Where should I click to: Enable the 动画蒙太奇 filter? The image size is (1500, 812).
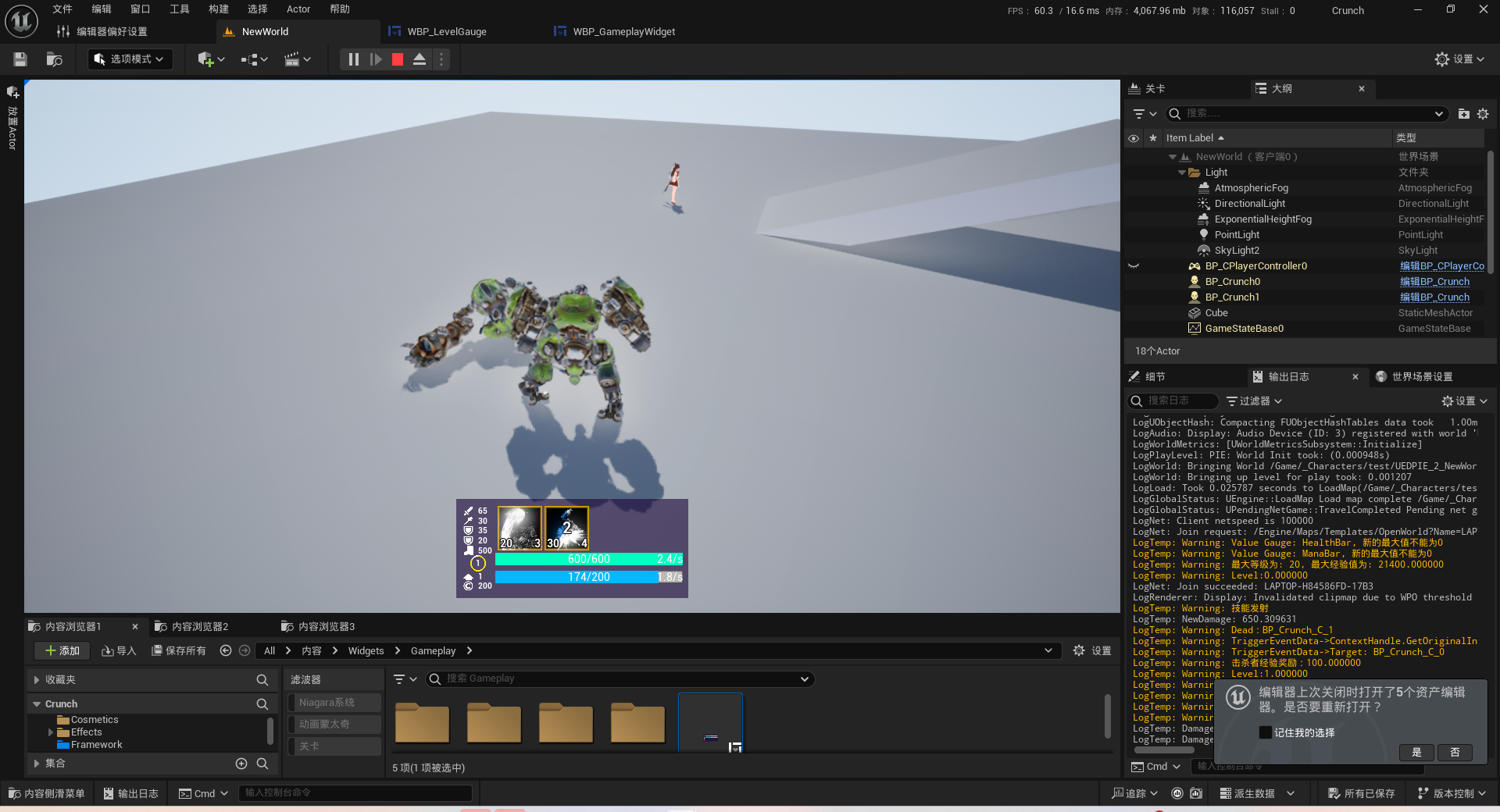click(334, 725)
